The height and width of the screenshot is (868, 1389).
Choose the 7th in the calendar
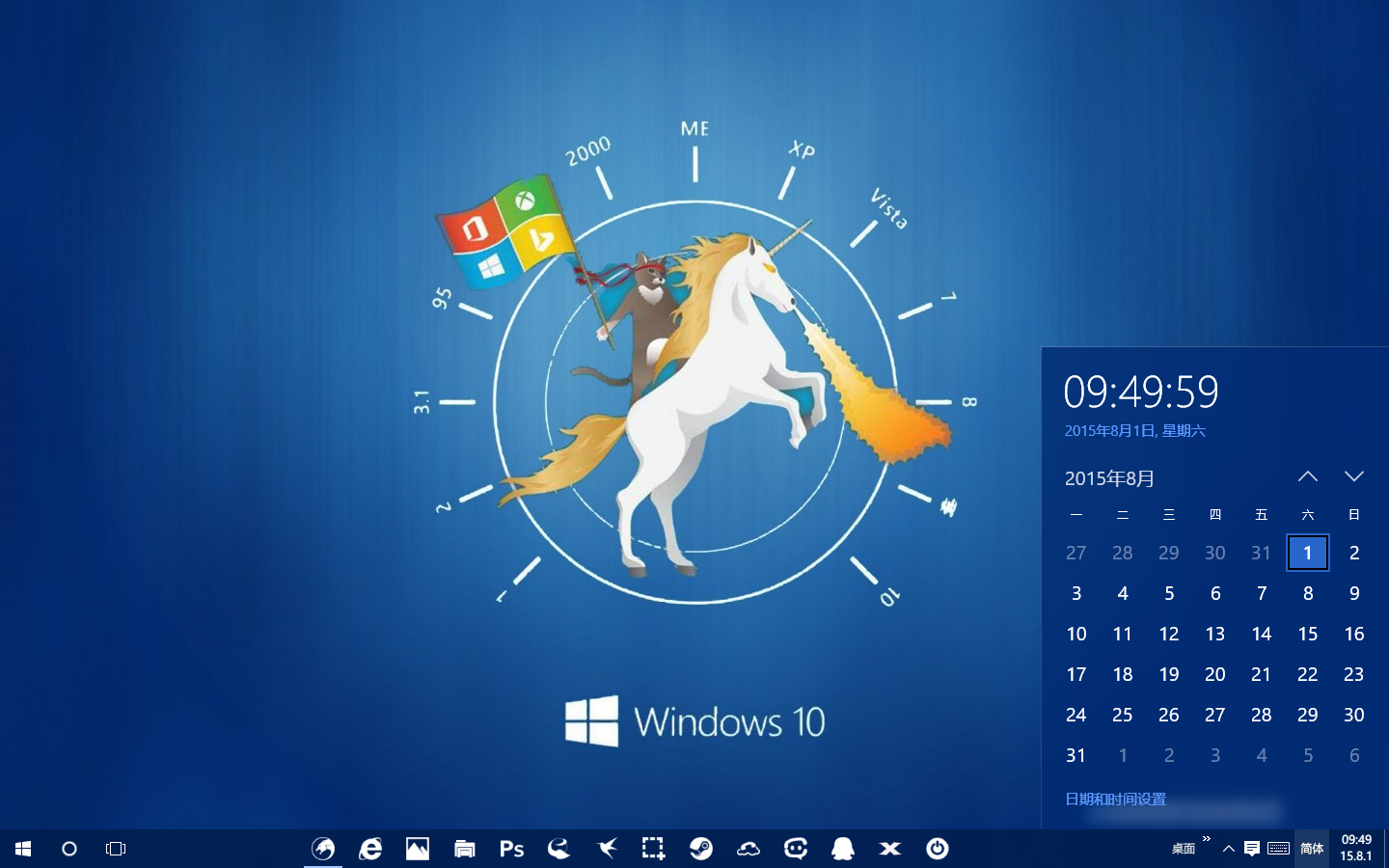[1262, 593]
